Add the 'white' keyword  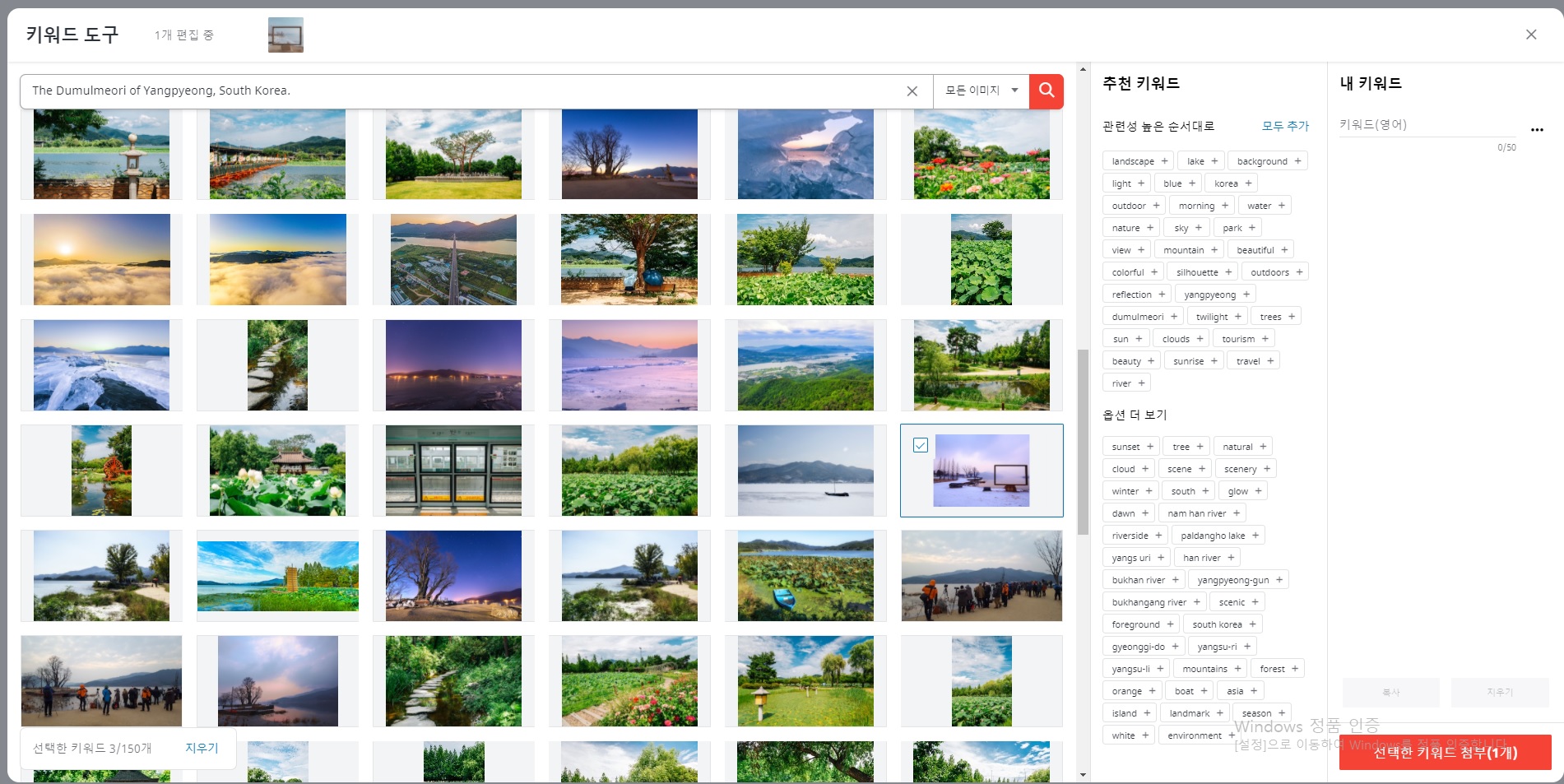[x=1129, y=735]
